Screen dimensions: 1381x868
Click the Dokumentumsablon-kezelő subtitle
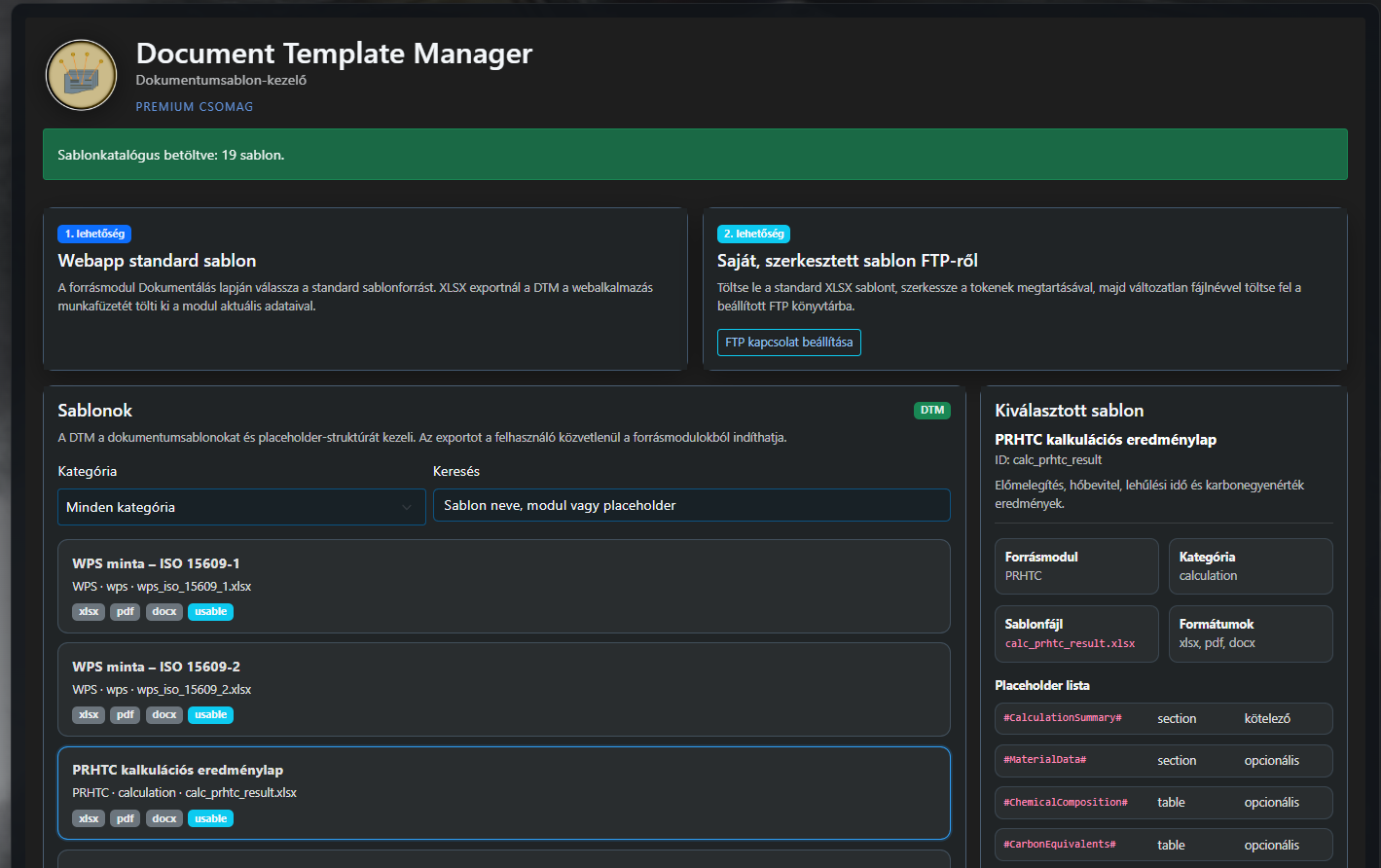221,81
